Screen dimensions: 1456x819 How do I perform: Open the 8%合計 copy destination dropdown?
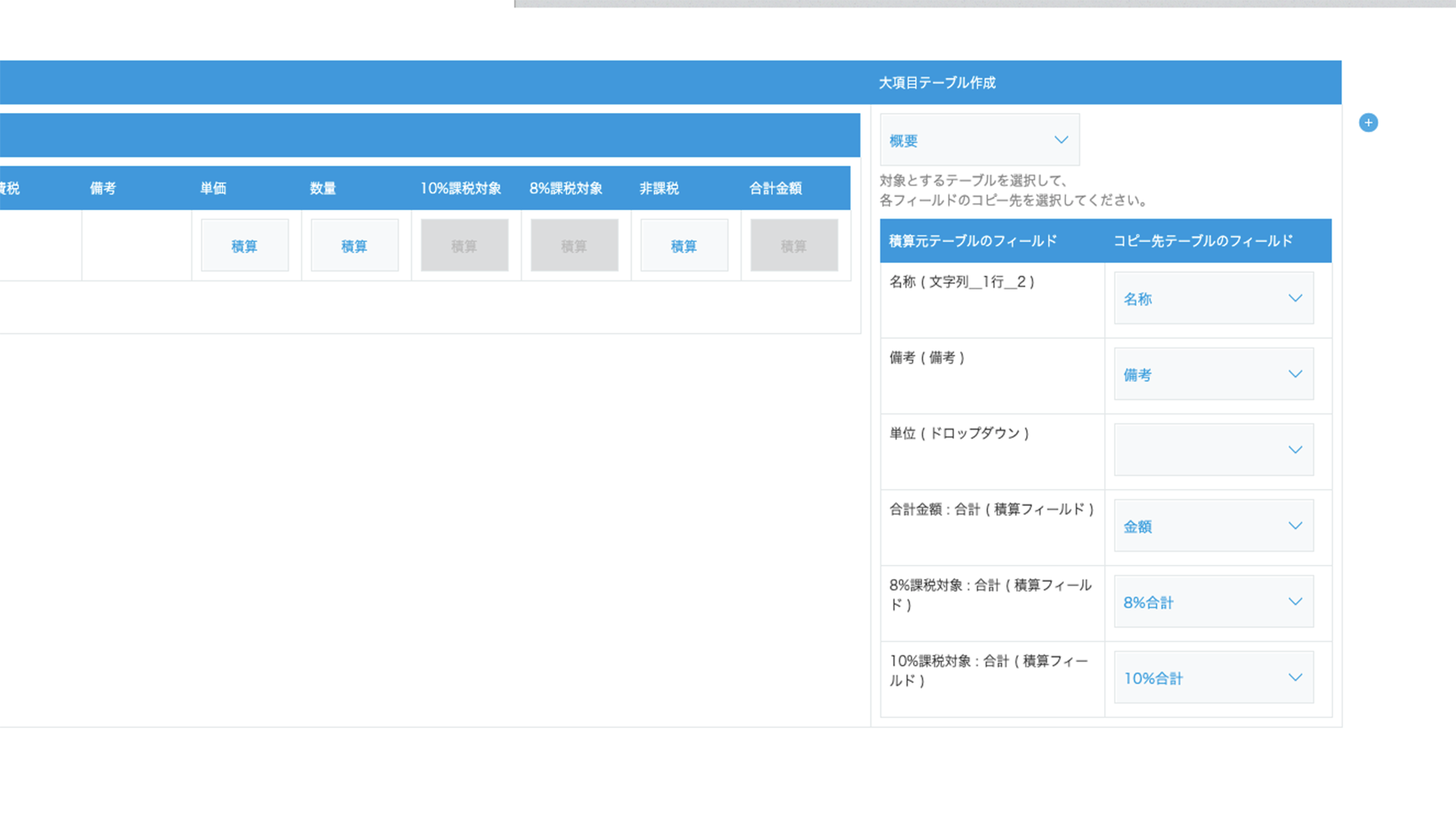pyautogui.click(x=1213, y=601)
